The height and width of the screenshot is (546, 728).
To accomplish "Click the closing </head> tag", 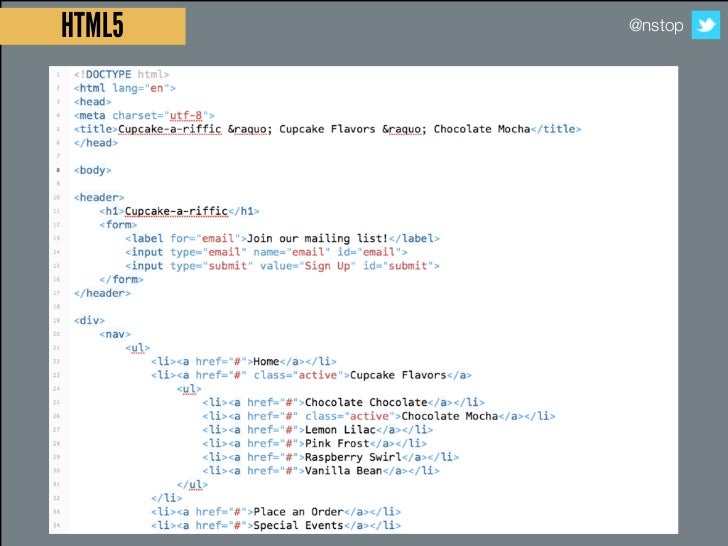I will click(96, 143).
